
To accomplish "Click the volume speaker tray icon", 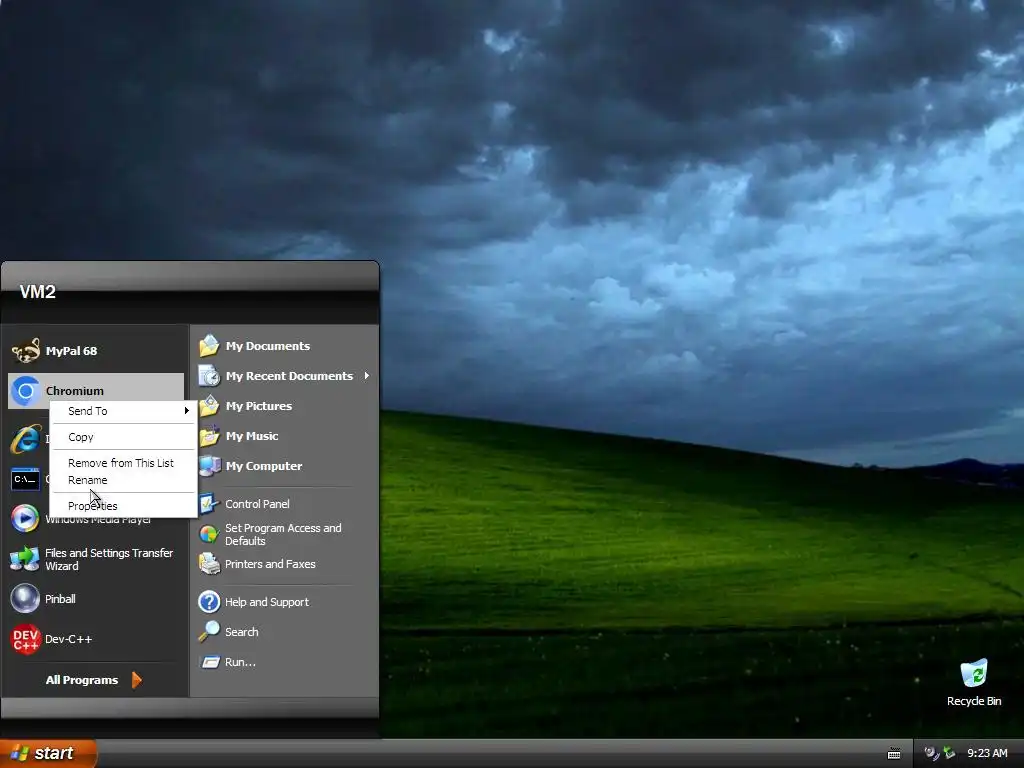I will 931,753.
